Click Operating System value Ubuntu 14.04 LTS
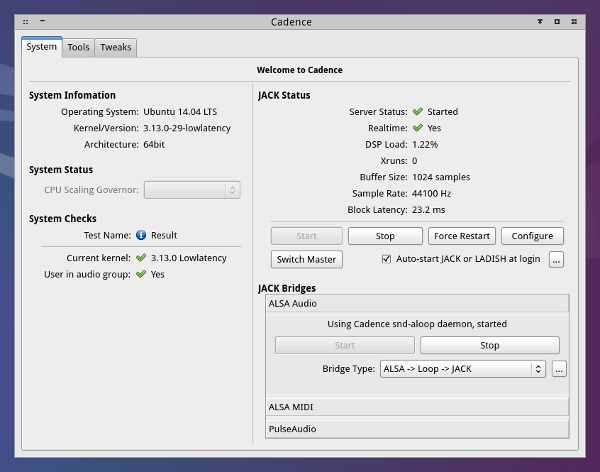 coord(180,112)
